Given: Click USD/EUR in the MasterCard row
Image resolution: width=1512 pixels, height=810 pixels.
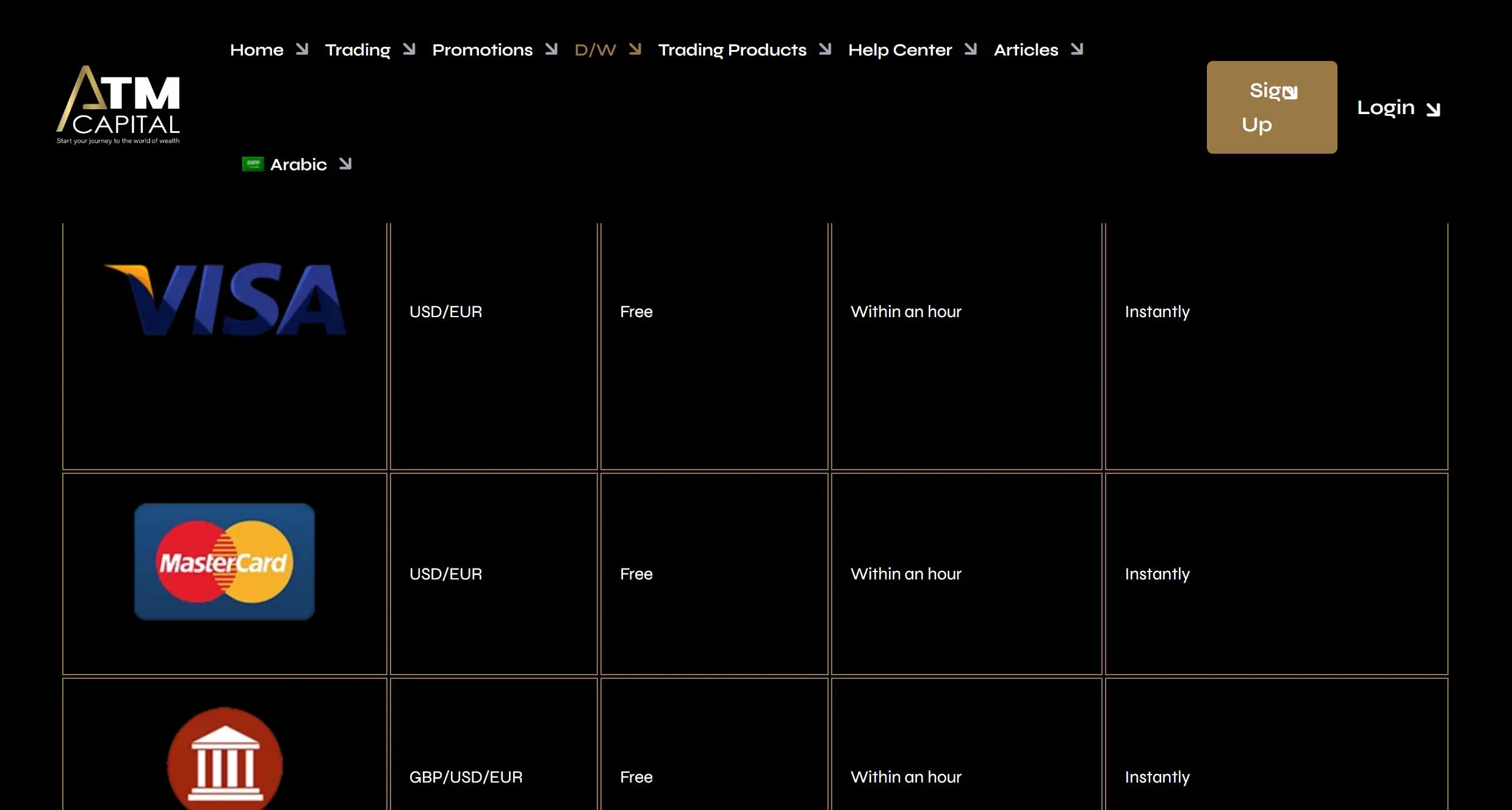Looking at the screenshot, I should [x=446, y=574].
